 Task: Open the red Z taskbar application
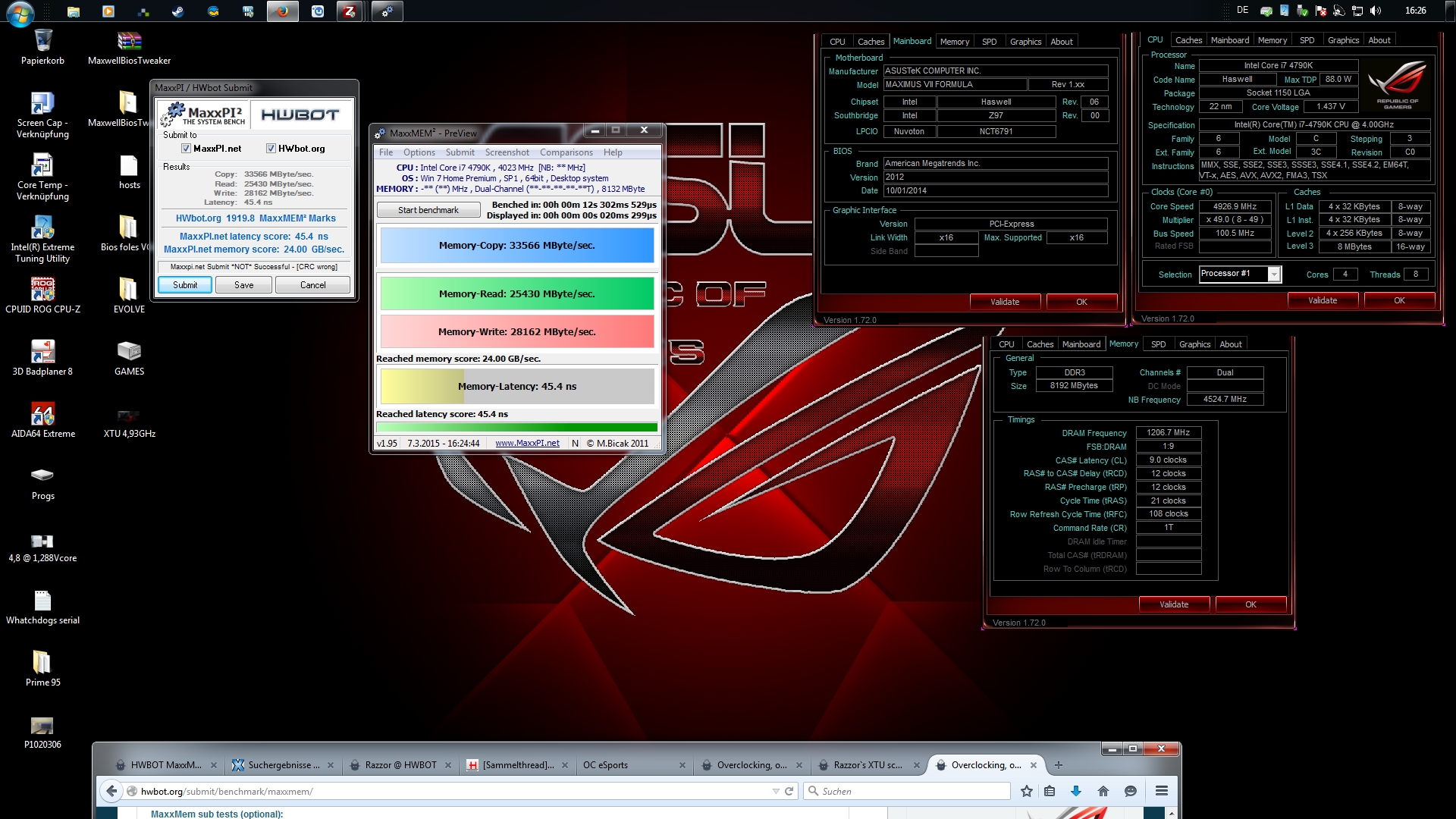[350, 11]
